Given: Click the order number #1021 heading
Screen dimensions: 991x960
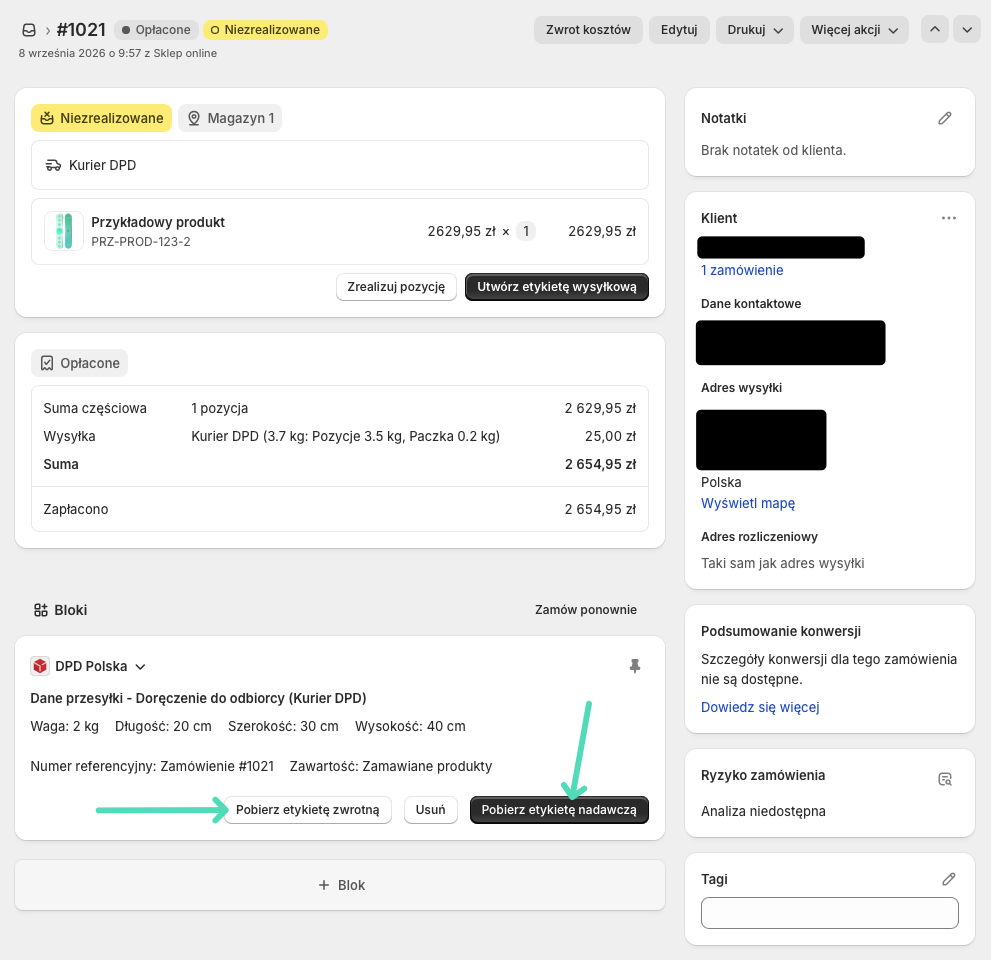Looking at the screenshot, I should tap(81, 30).
